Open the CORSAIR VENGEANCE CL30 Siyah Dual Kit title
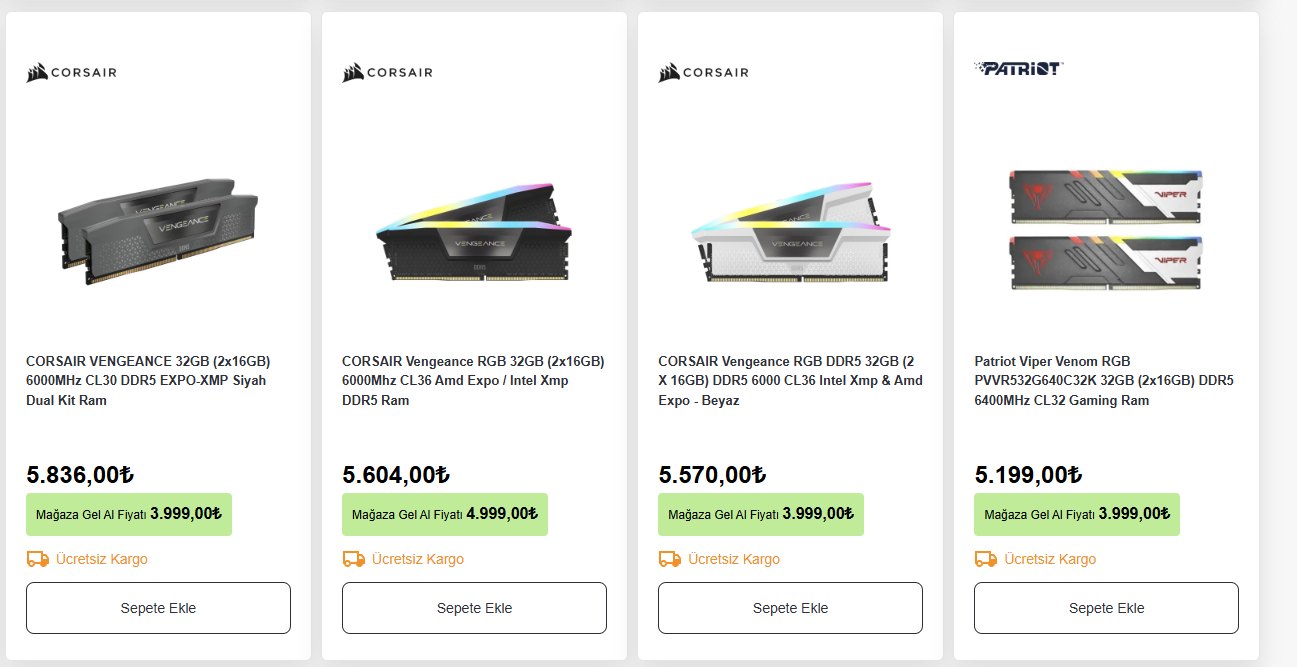 [148, 381]
